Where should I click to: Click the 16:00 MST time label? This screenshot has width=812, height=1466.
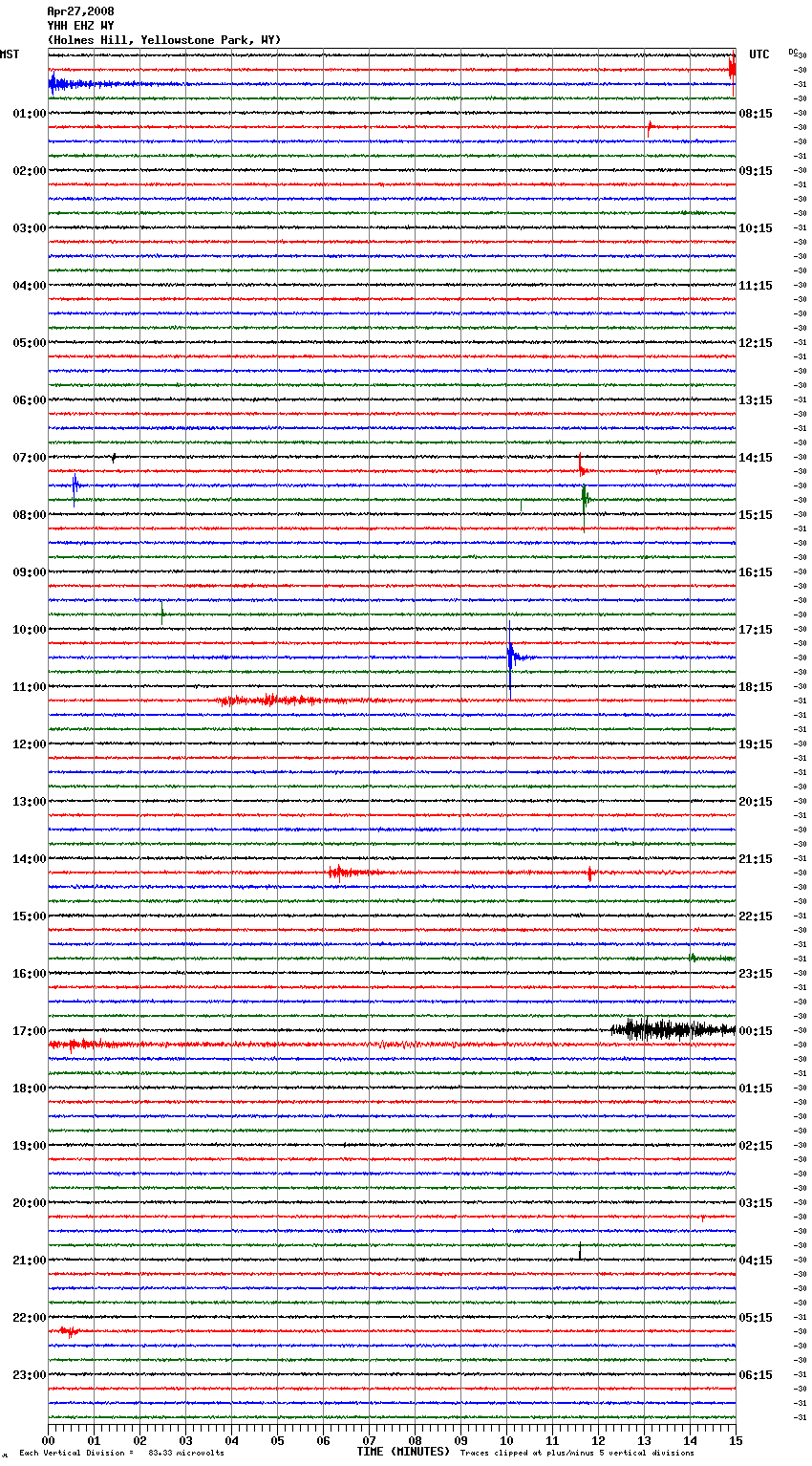tap(29, 974)
